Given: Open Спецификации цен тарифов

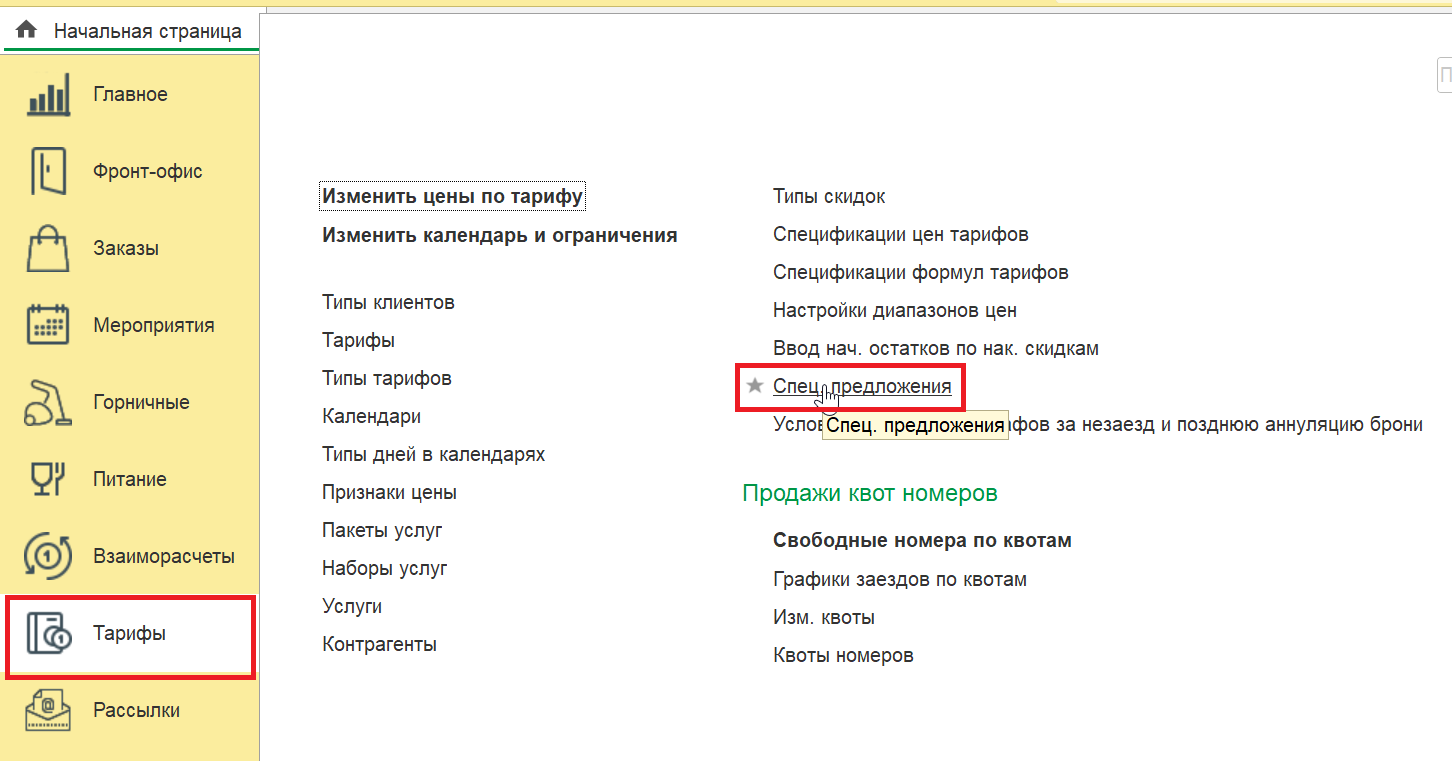Looking at the screenshot, I should tap(901, 234).
